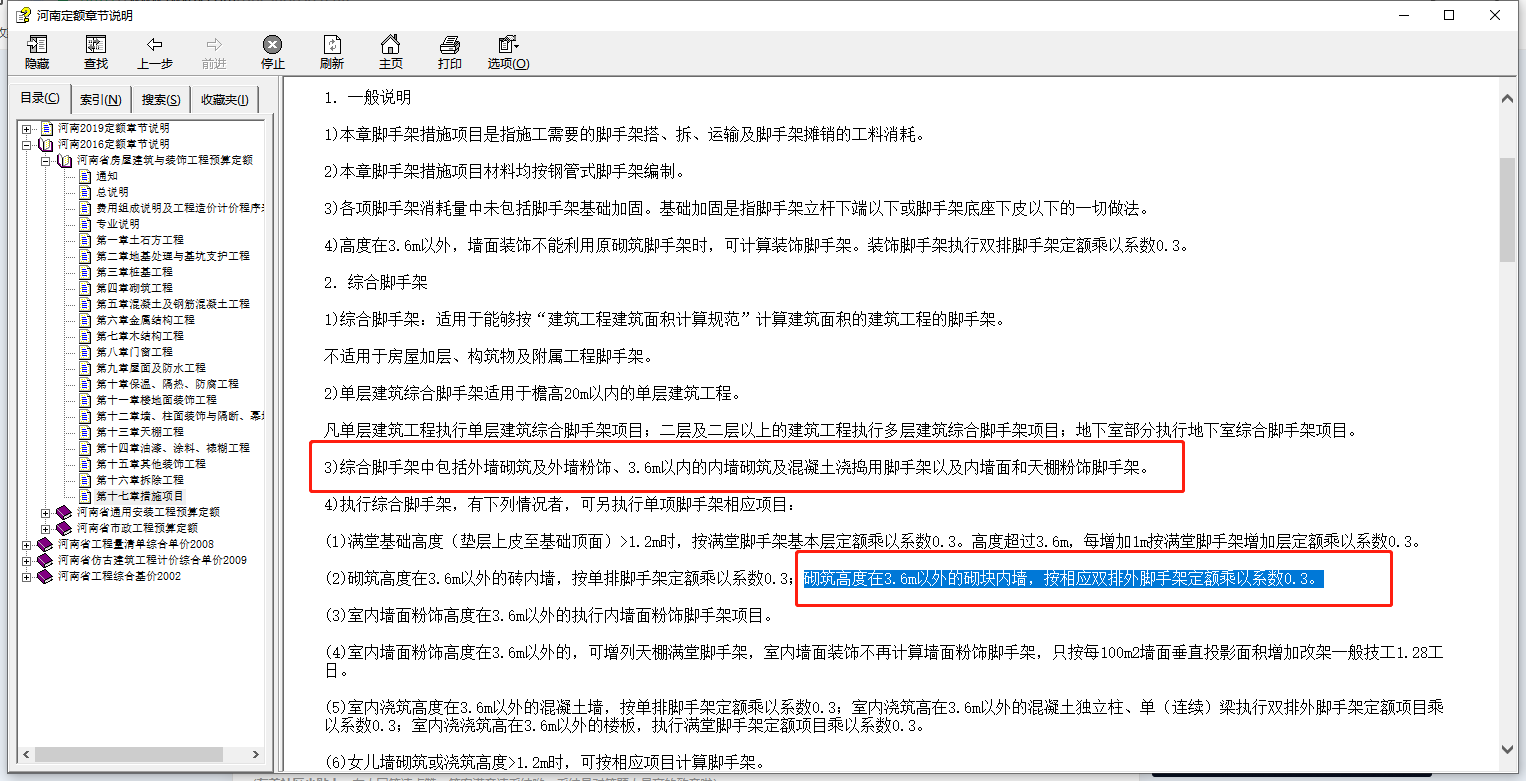1526x781 pixels.
Task: Open 第一章土石方工程 in the tree
Action: 140,240
